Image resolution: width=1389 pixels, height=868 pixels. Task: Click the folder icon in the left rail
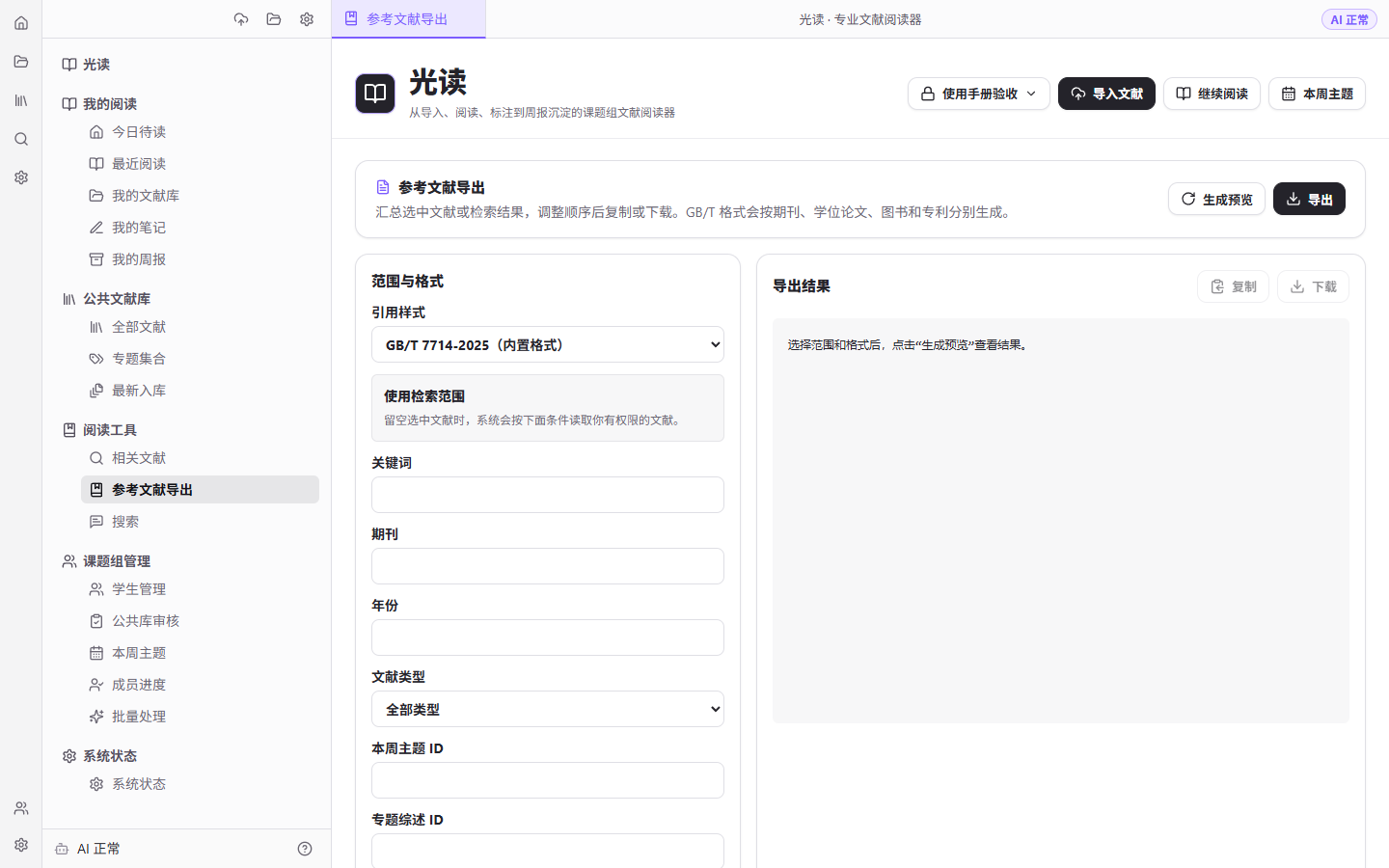21,62
